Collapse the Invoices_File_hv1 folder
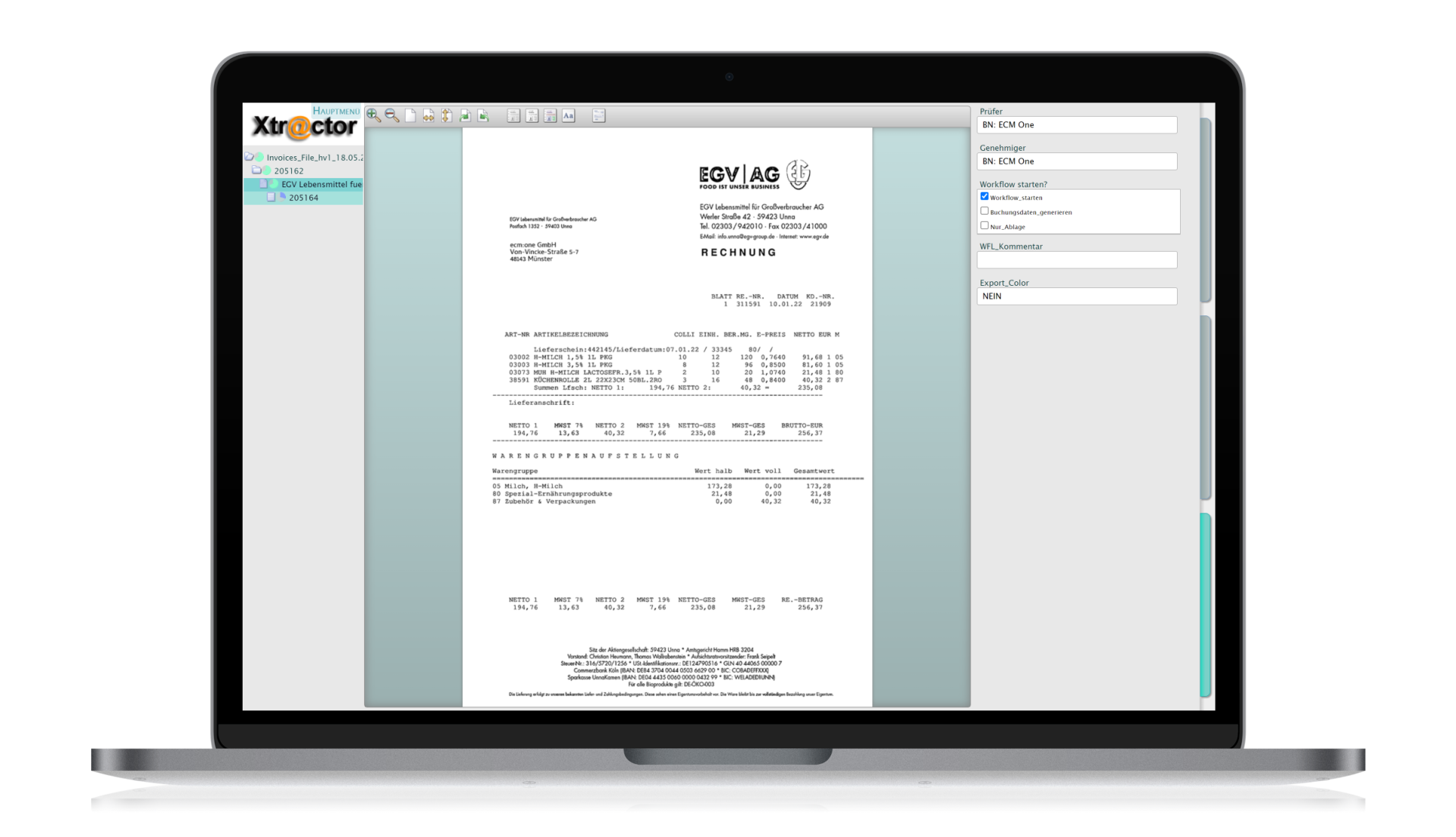1456x837 pixels. pos(249,157)
